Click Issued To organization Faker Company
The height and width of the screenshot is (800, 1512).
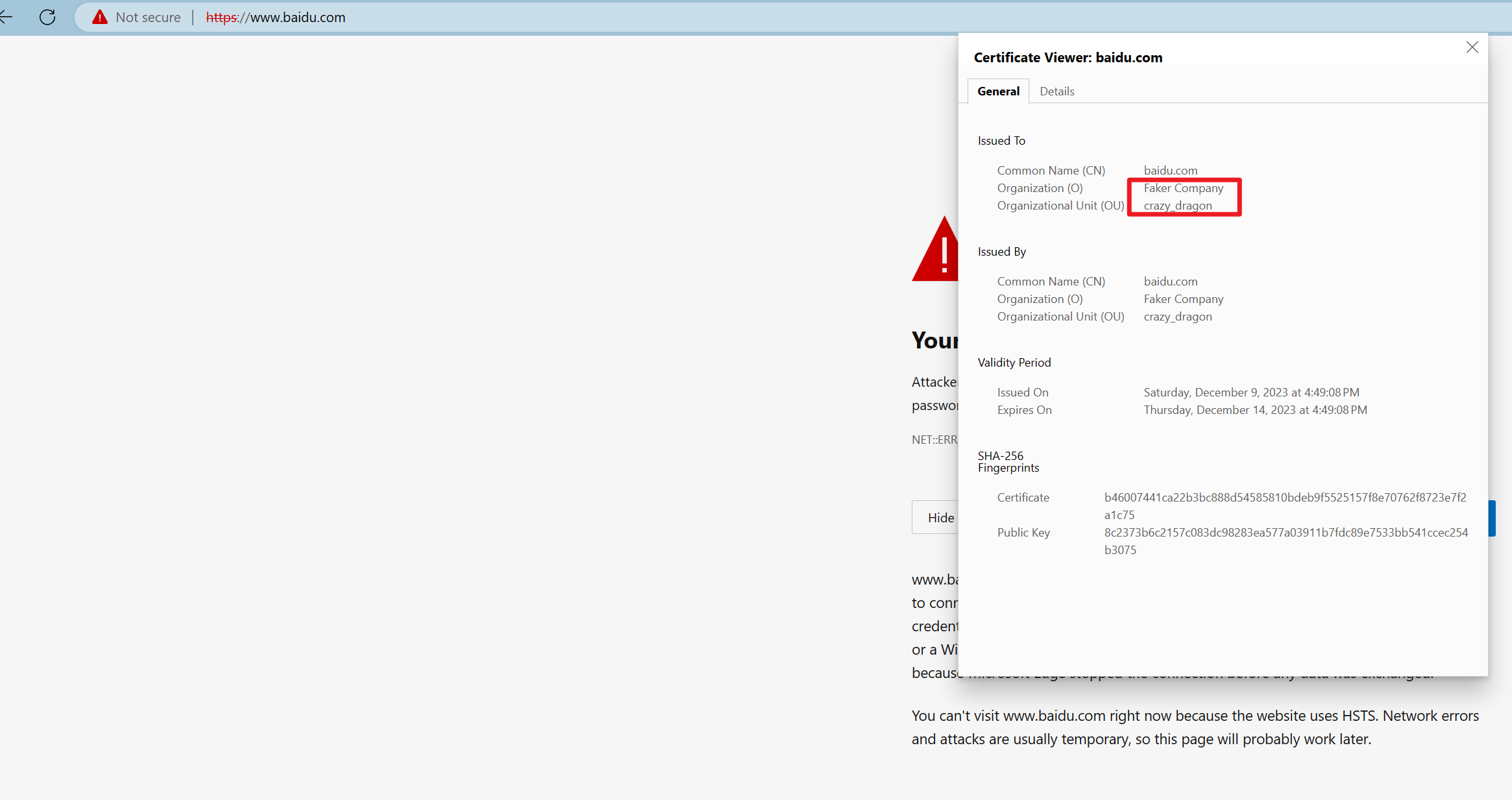point(1184,188)
